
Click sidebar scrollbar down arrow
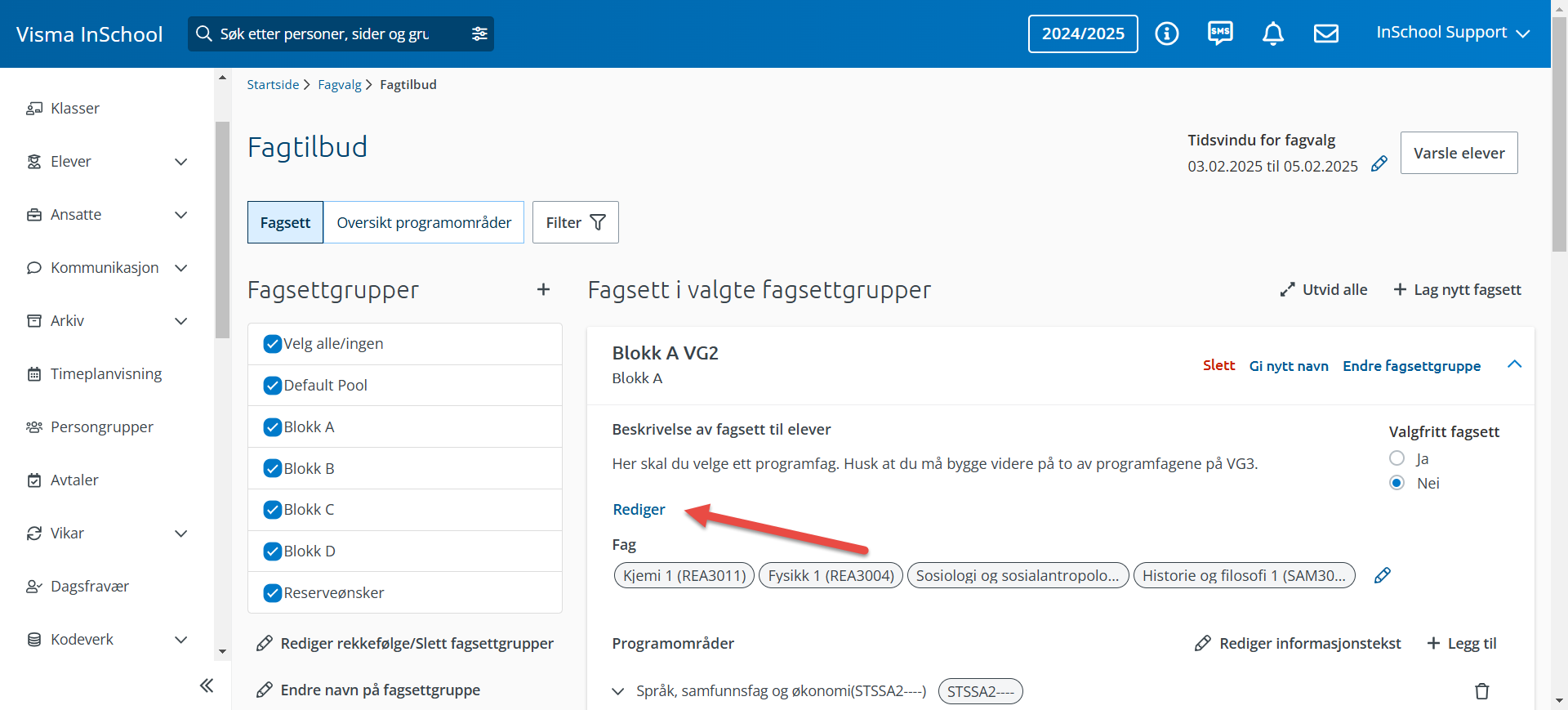click(x=222, y=652)
